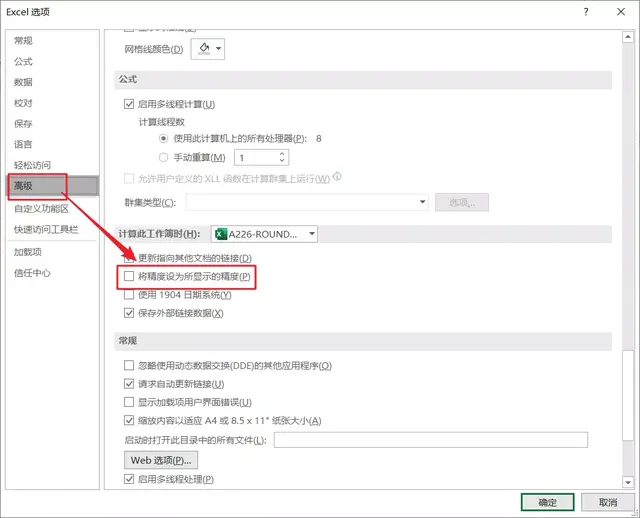Close the Excel 选项 dialog

[x=621, y=12]
